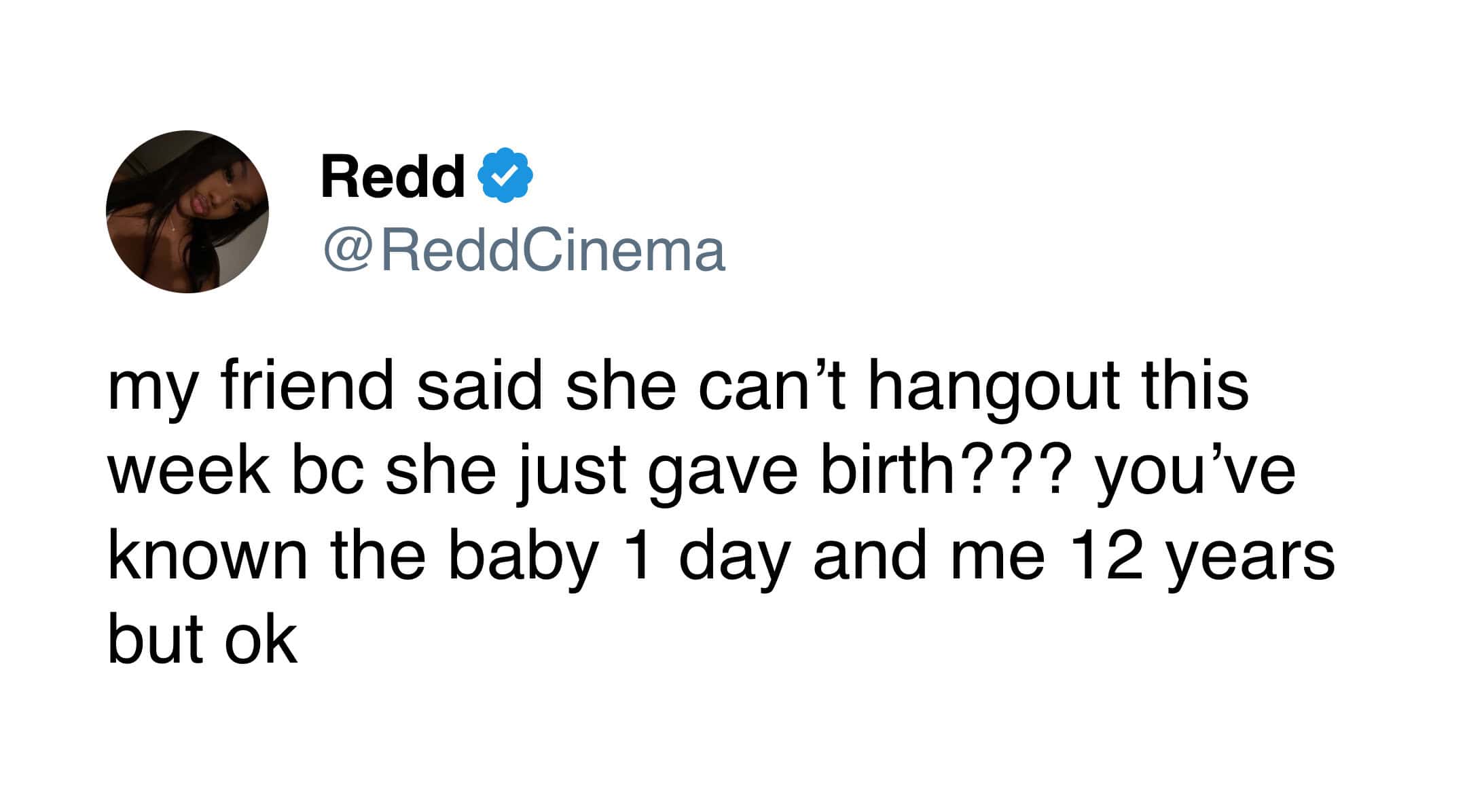This screenshot has height=812, width=1467.
Task: Open the @ReddCinema handle link
Action: (x=524, y=251)
